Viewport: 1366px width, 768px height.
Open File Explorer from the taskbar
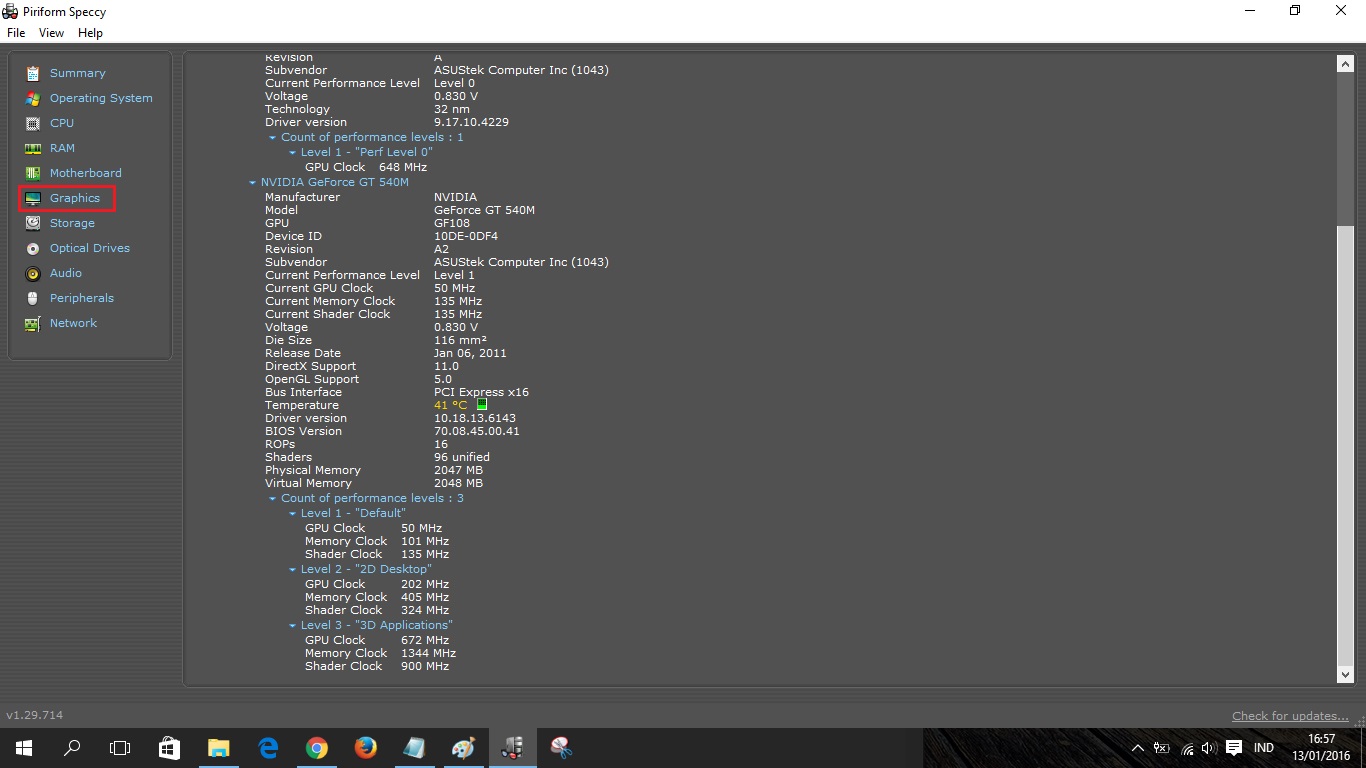click(218, 748)
